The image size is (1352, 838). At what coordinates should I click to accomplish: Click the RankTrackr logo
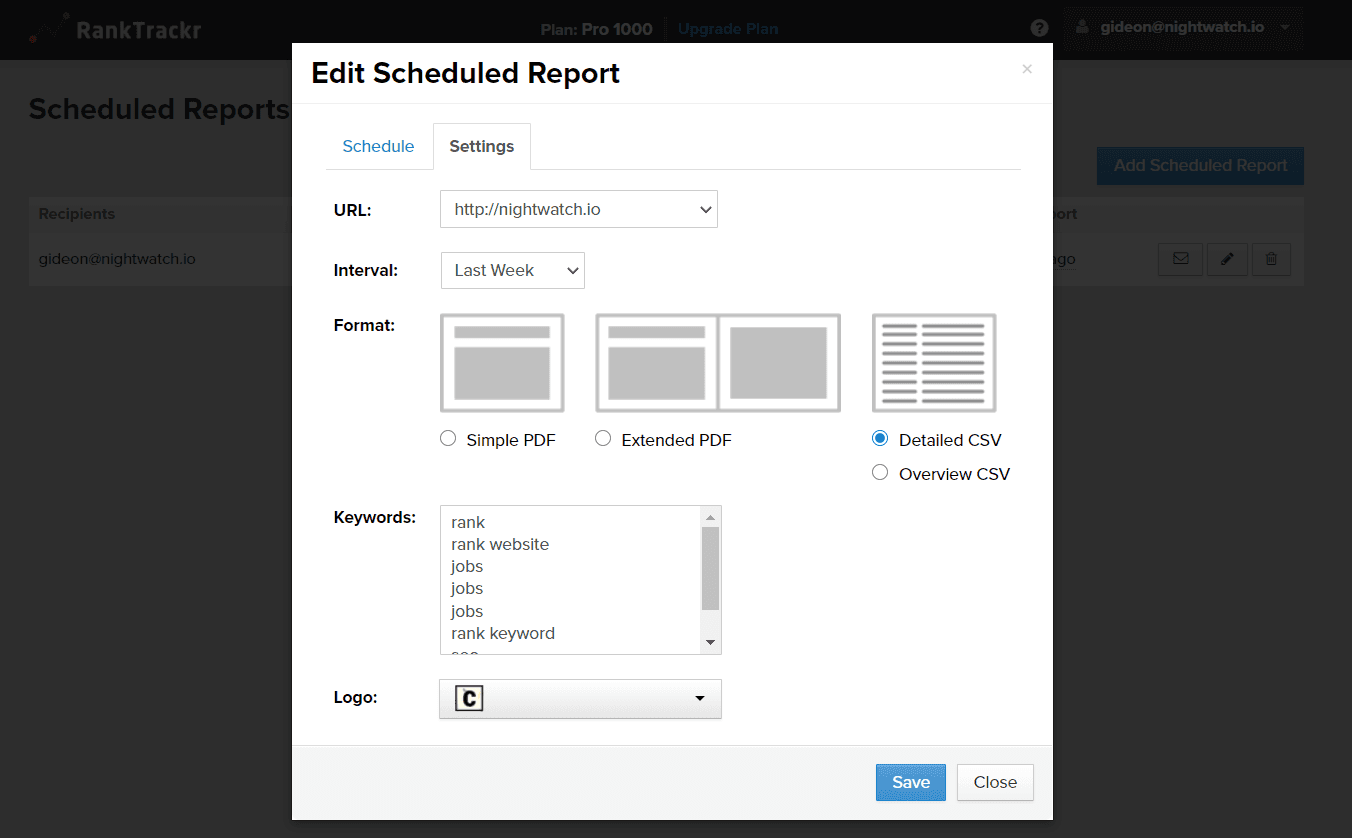click(115, 29)
